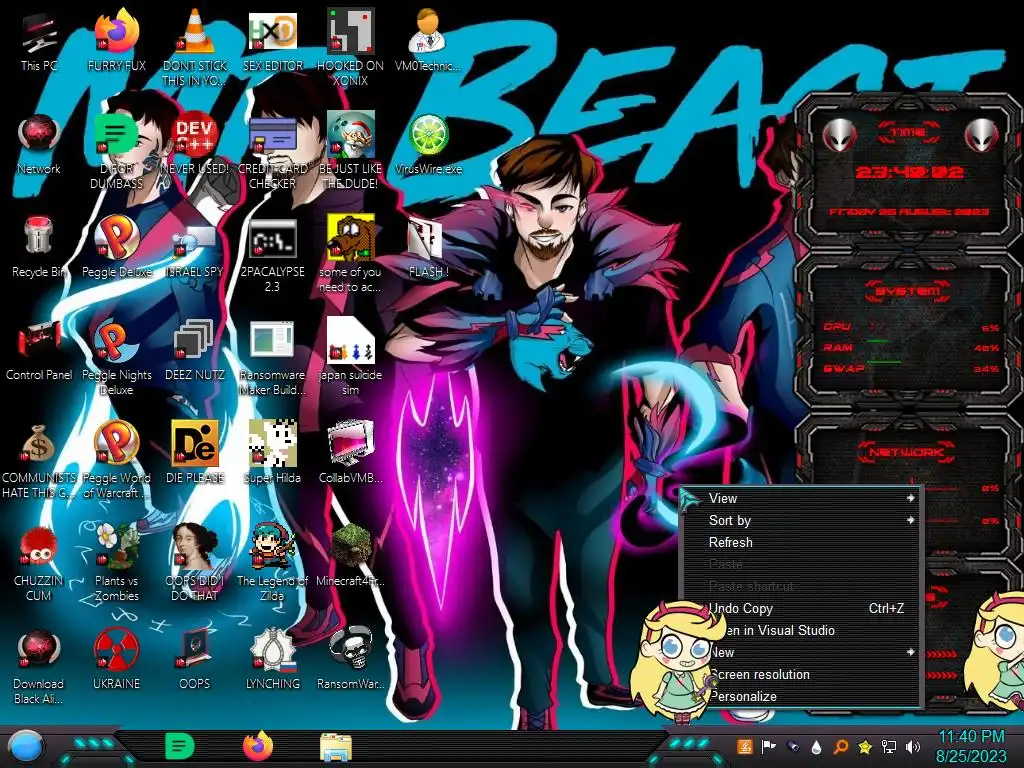Expand the View submenu in context menu

coord(801,498)
